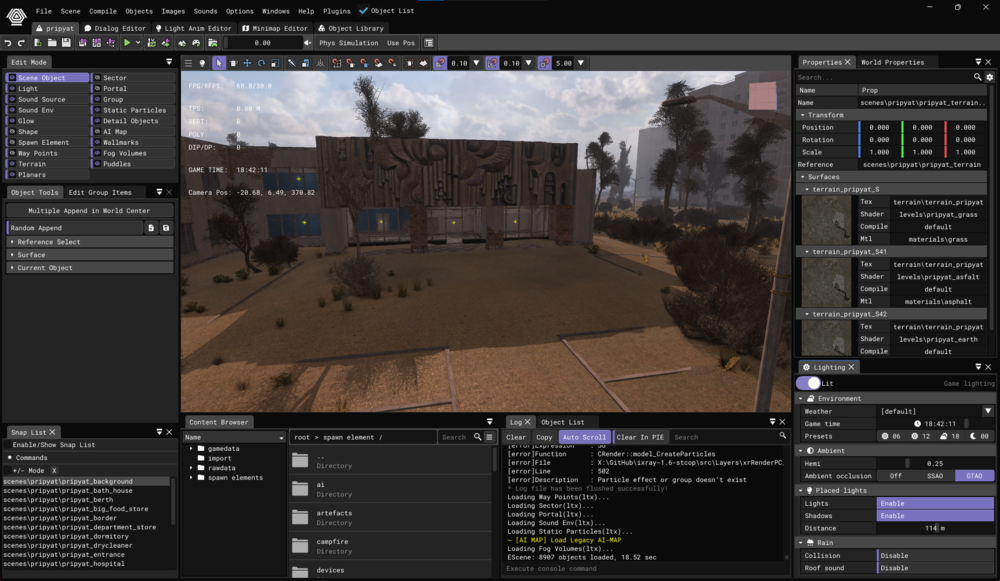Collapse the Transform section in Properties
This screenshot has width=1000, height=581.
(804, 115)
